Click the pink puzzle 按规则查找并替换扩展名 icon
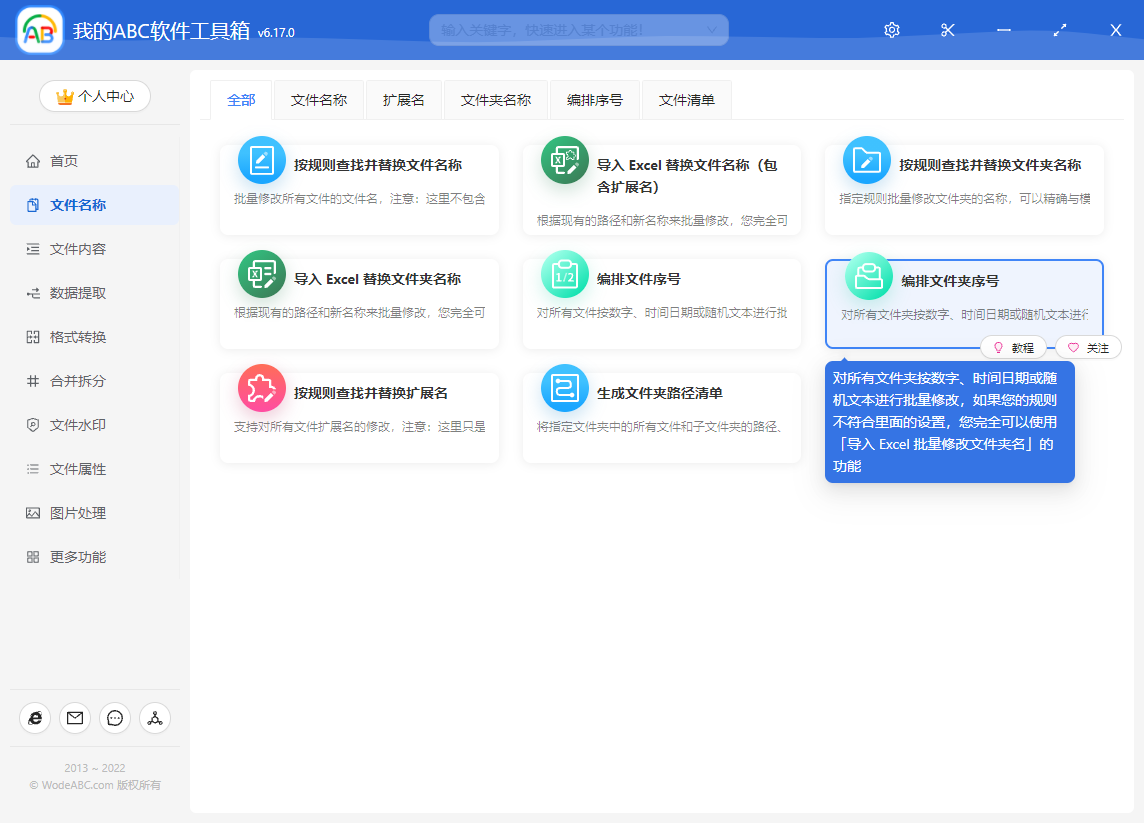Viewport: 1144px width, 823px height. point(262,389)
